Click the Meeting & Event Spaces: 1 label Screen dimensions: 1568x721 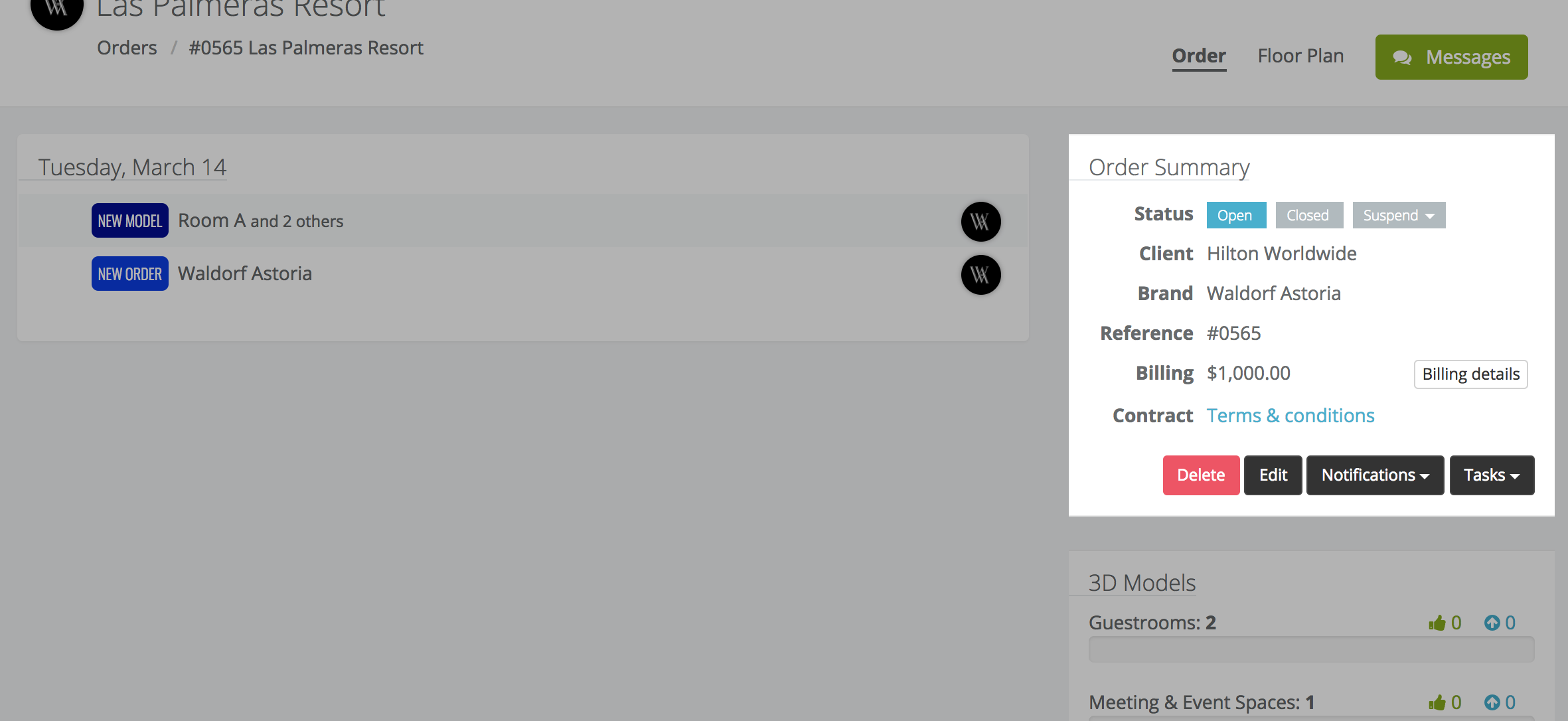pyautogui.click(x=1202, y=702)
